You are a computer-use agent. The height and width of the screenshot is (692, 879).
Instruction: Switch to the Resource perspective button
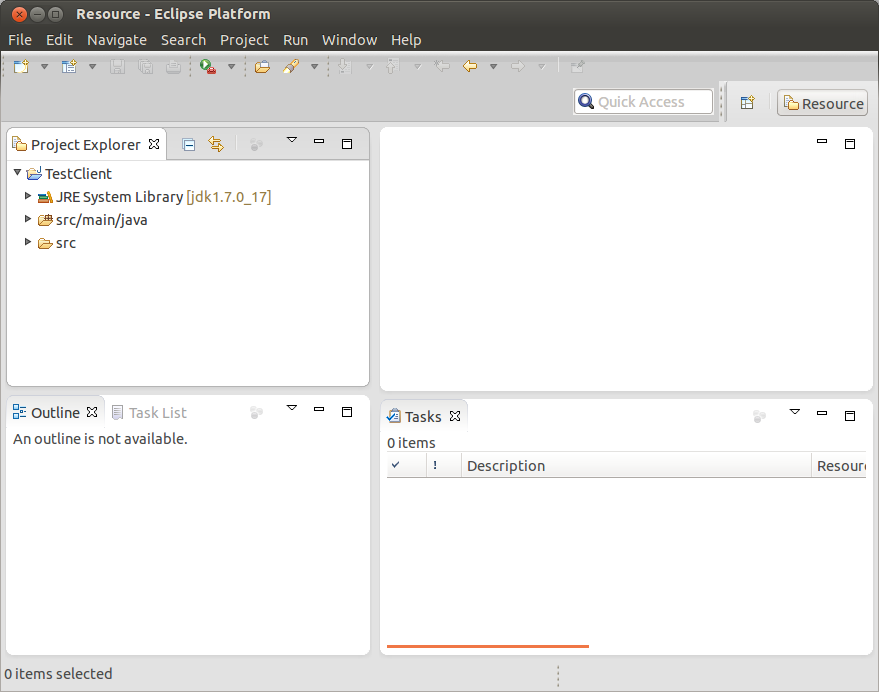coord(822,103)
